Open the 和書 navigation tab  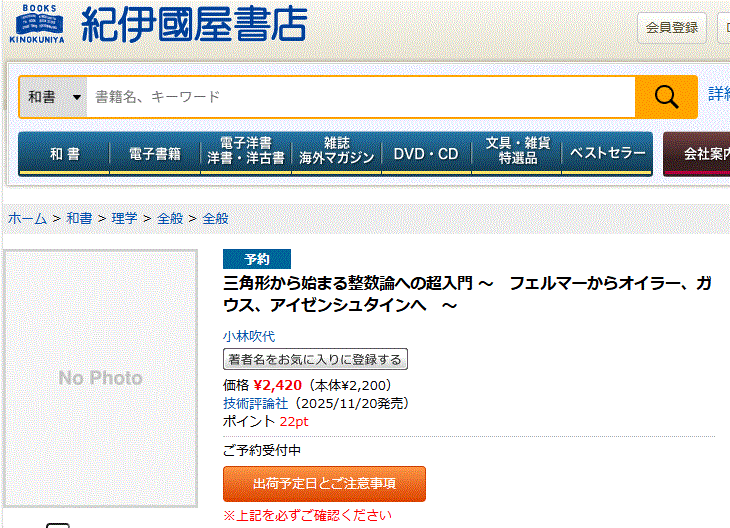(64, 154)
